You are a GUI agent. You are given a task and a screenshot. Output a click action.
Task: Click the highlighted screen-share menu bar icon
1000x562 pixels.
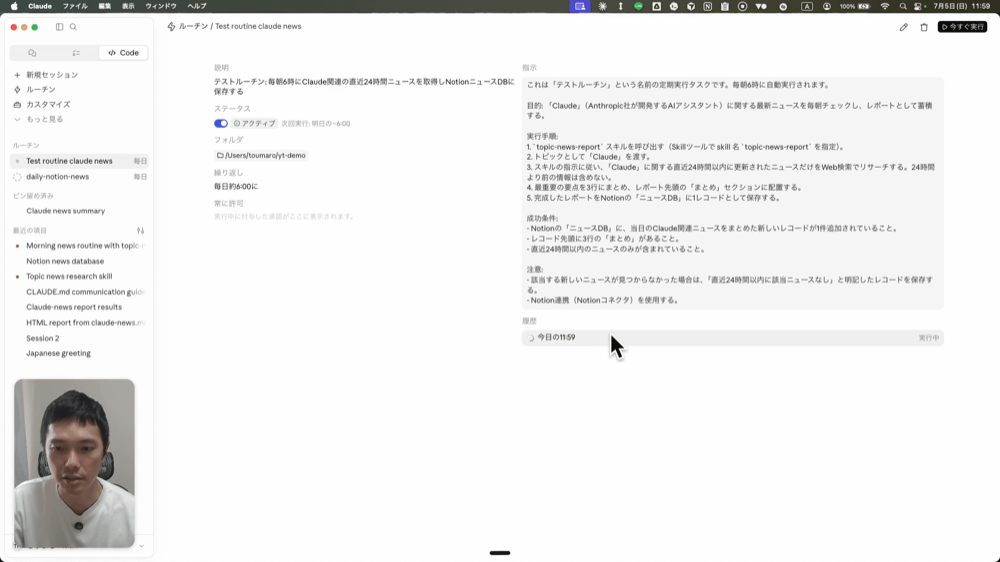pyautogui.click(x=580, y=6)
